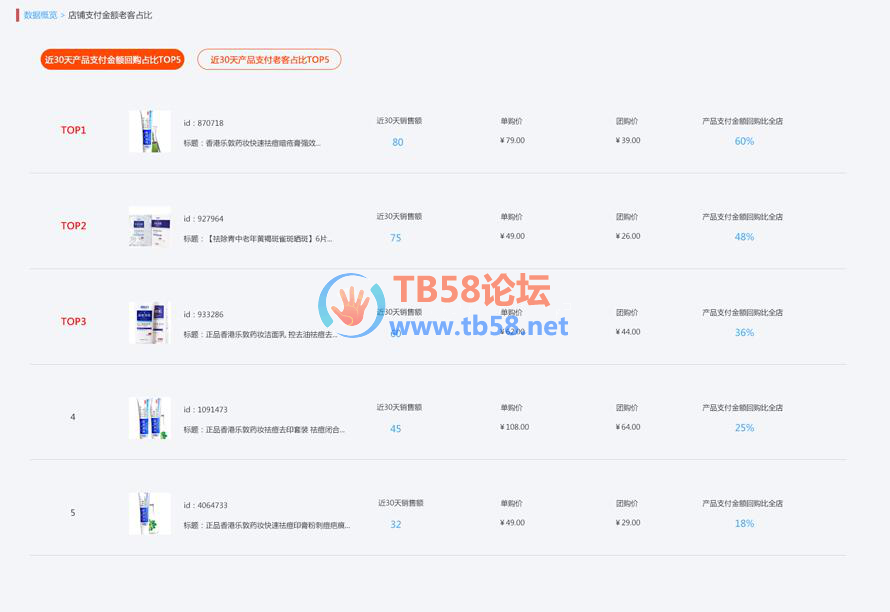The width and height of the screenshot is (890, 612).
Task: Open product title of id 870718
Action: point(252,143)
